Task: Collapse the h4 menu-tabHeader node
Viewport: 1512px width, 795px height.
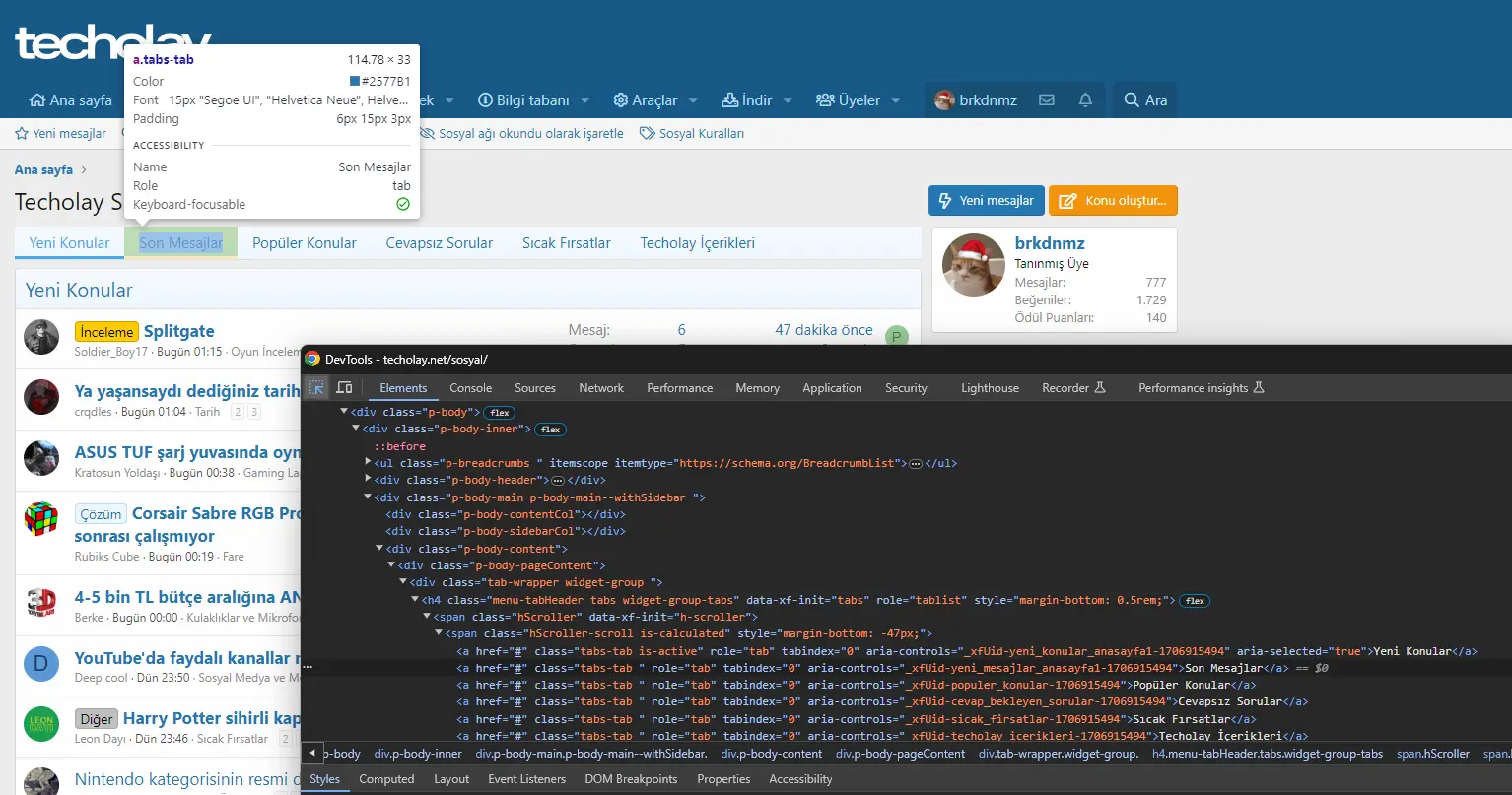Action: tap(416, 600)
